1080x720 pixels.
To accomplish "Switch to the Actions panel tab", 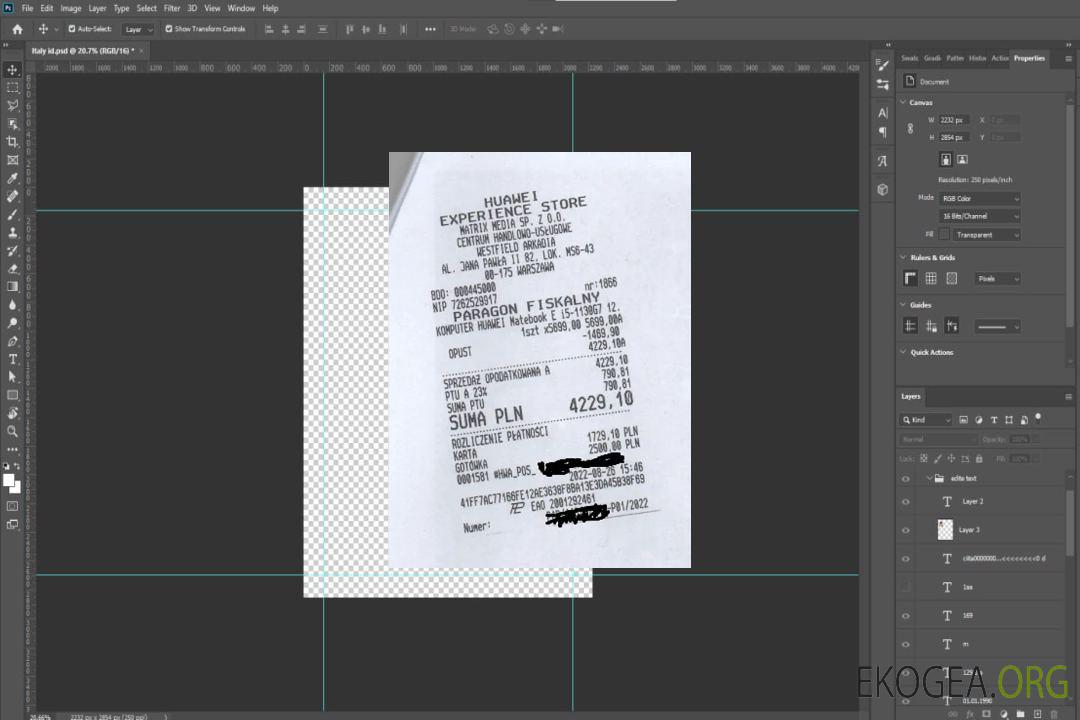I will pos(999,58).
